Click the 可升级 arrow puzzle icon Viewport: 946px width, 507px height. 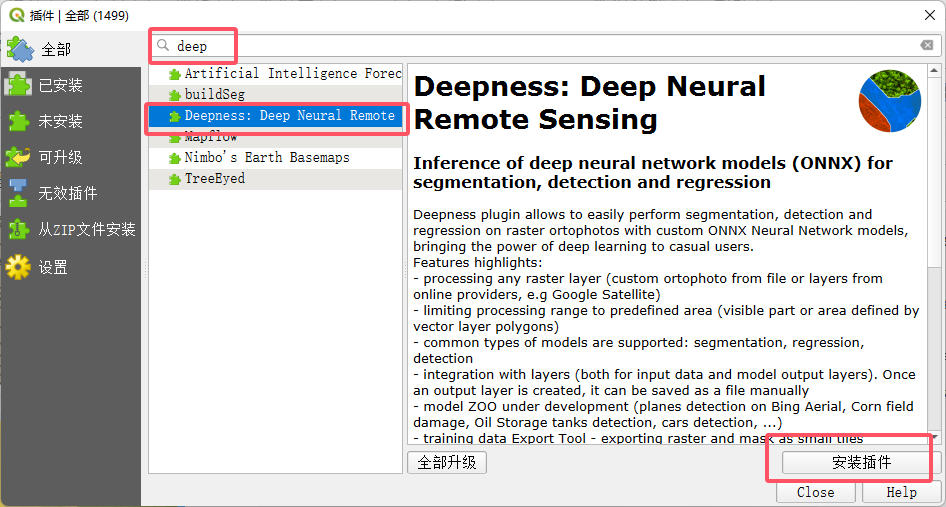[x=18, y=158]
